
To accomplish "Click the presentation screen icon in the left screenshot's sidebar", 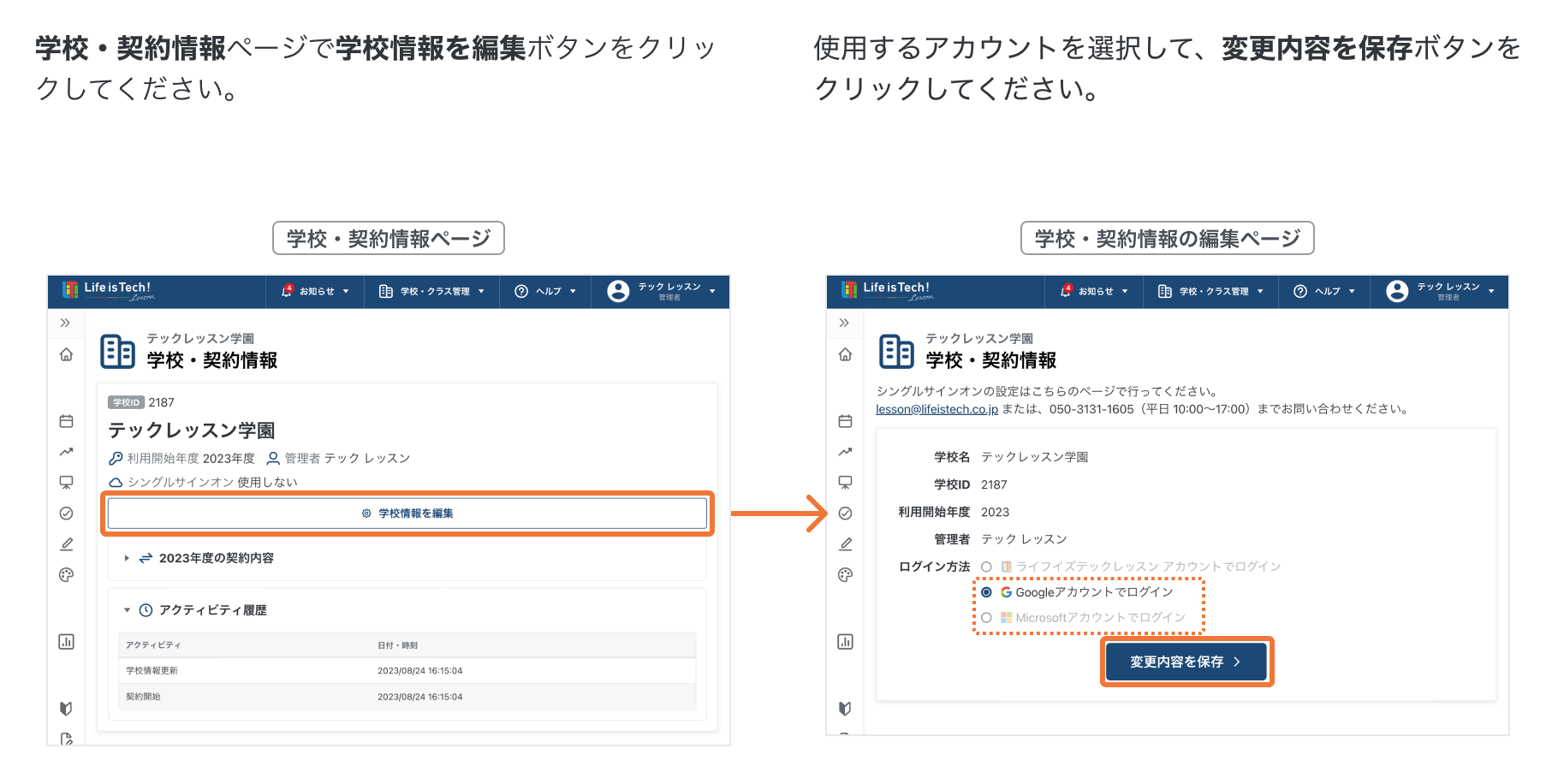I will click(x=66, y=483).
